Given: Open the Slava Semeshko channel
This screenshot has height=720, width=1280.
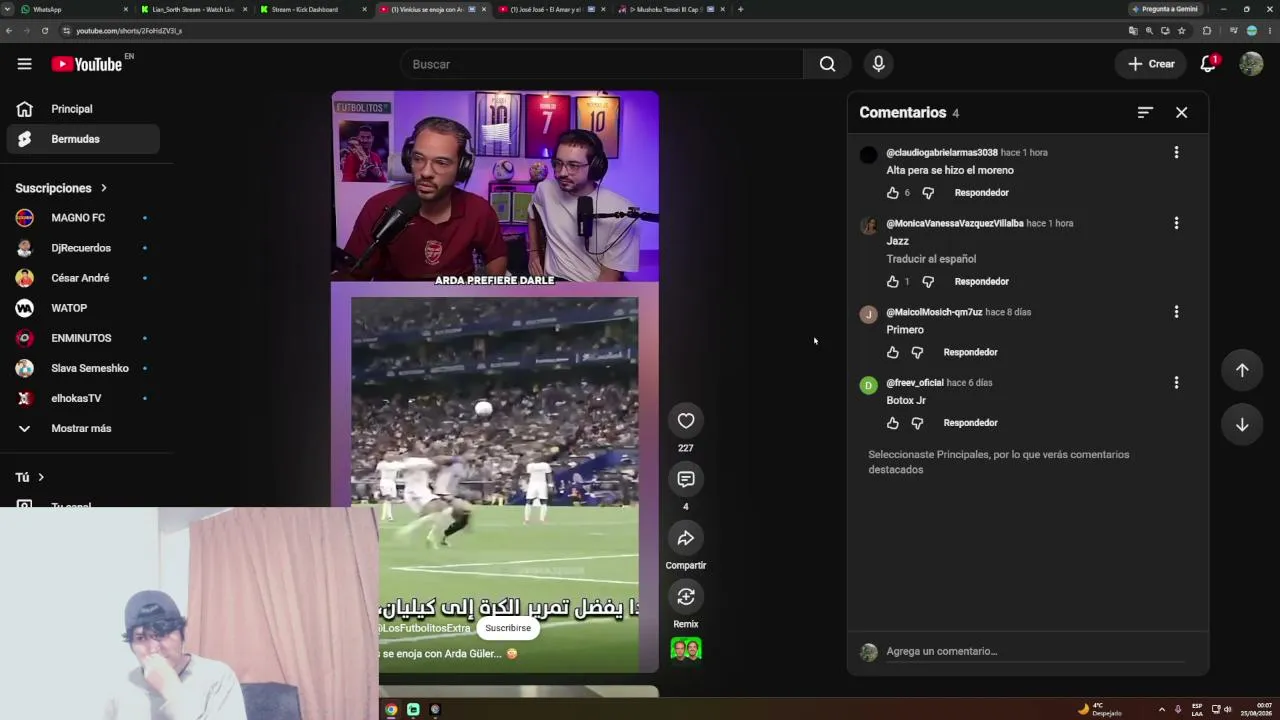Looking at the screenshot, I should pyautogui.click(x=83, y=368).
